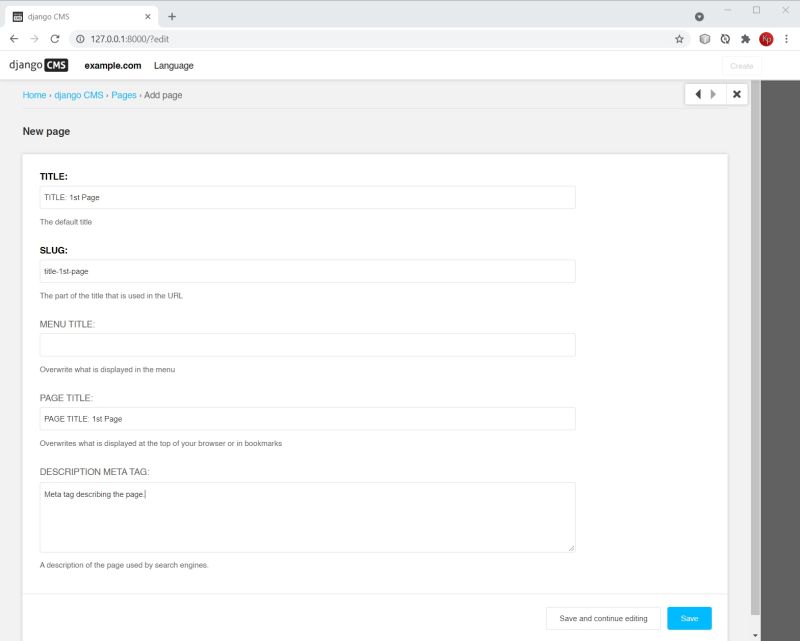Image resolution: width=800 pixels, height=641 pixels.
Task: Open the three-dot browser menu
Action: click(x=788, y=38)
